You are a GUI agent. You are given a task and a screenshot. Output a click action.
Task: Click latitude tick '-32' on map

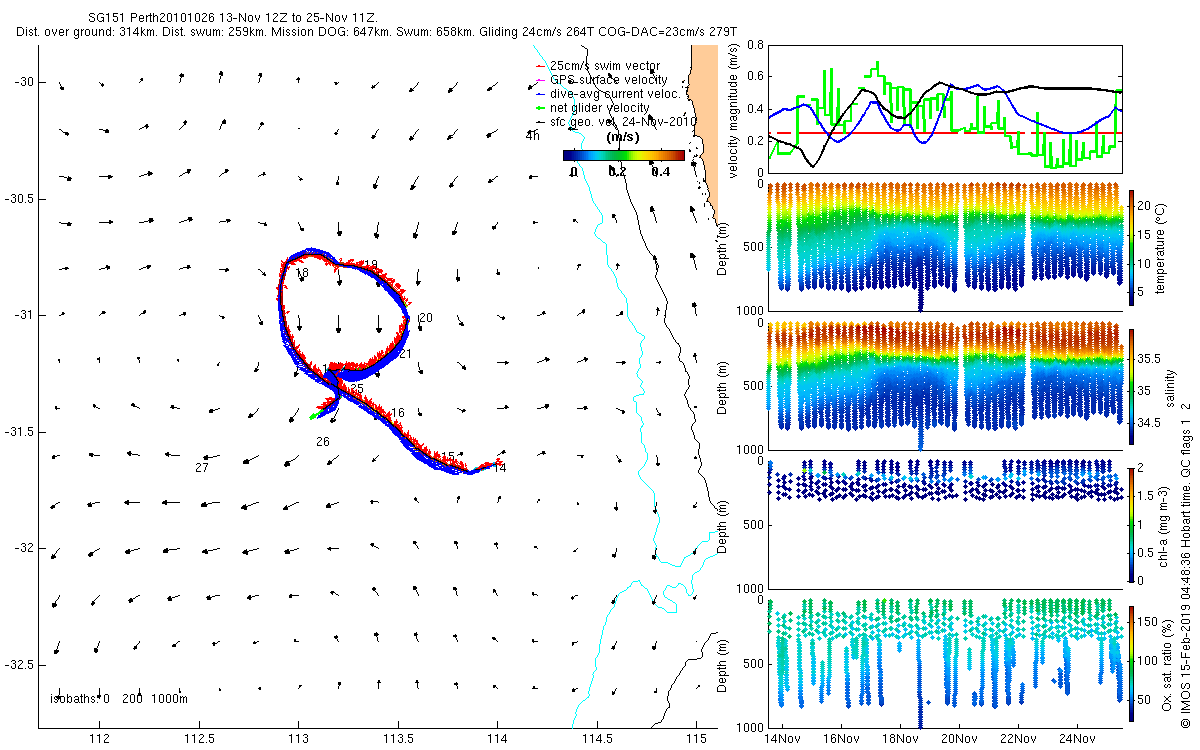[x=24, y=548]
